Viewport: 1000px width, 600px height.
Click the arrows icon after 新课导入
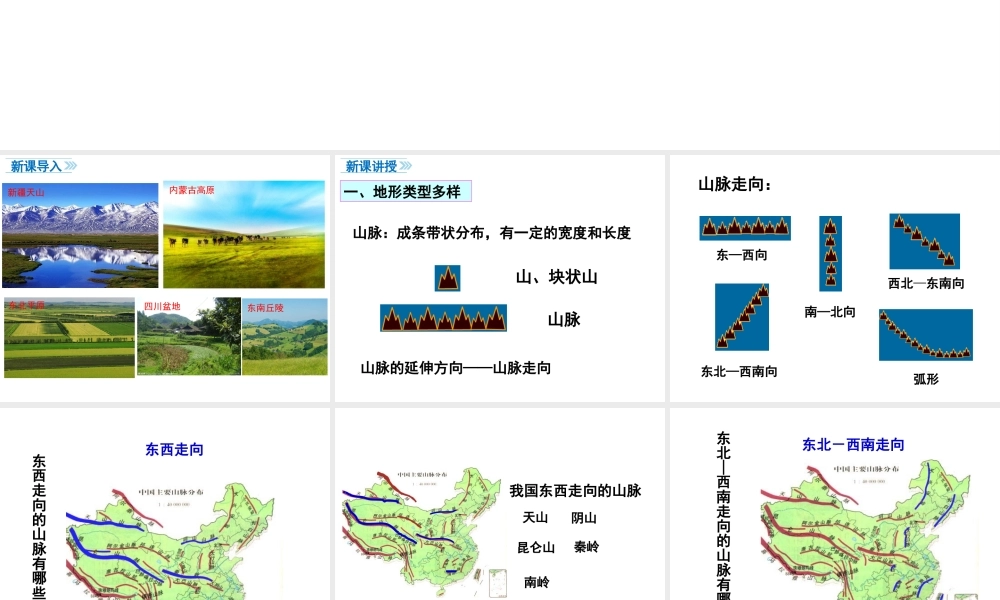pos(70,166)
